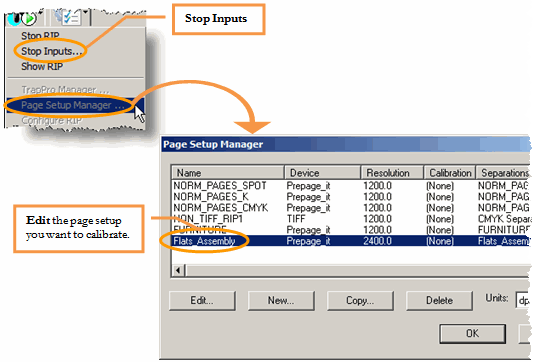The height and width of the screenshot is (363, 533).
Task: Select the NORM_PAGES_SPOT page setup row
Action: 350,186
